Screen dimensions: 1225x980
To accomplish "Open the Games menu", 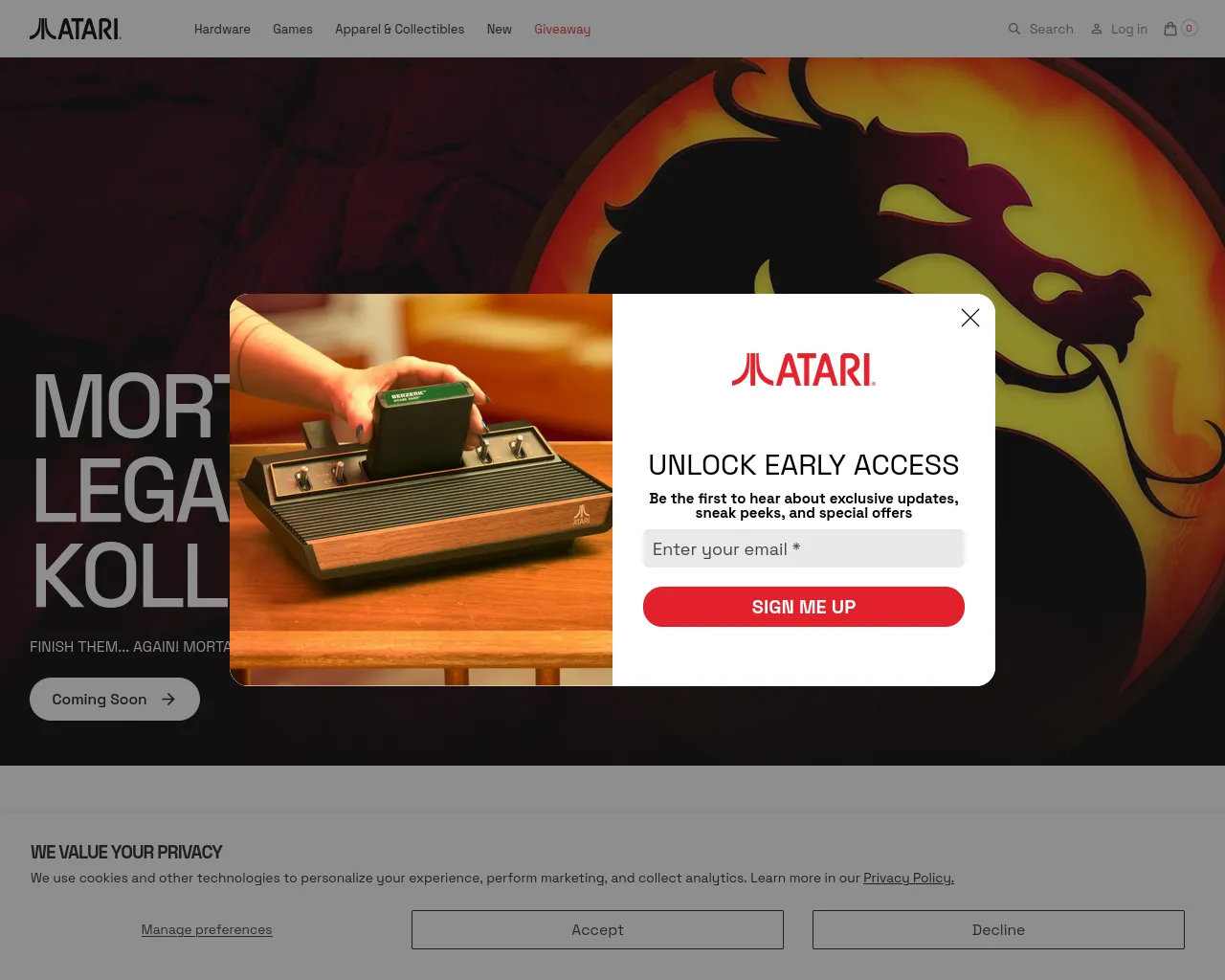I will 293,29.
